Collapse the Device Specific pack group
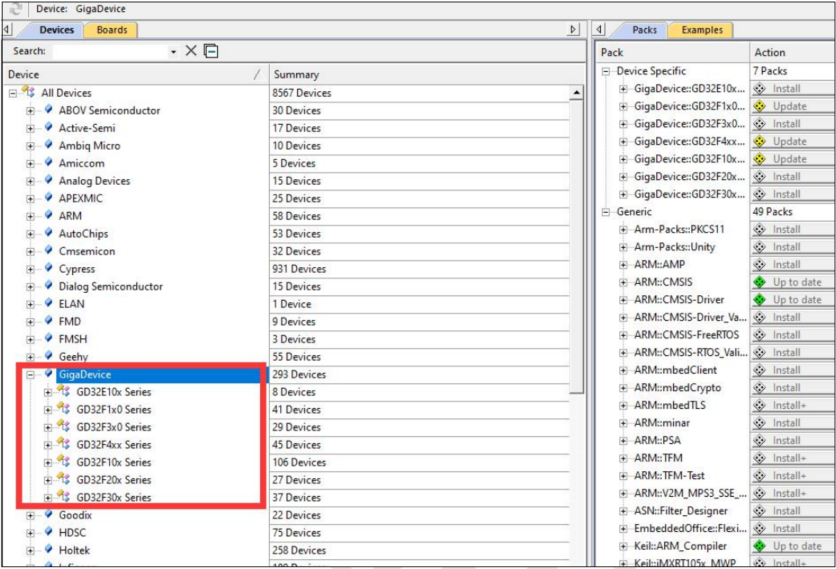This screenshot has width=836, height=569. tap(606, 71)
